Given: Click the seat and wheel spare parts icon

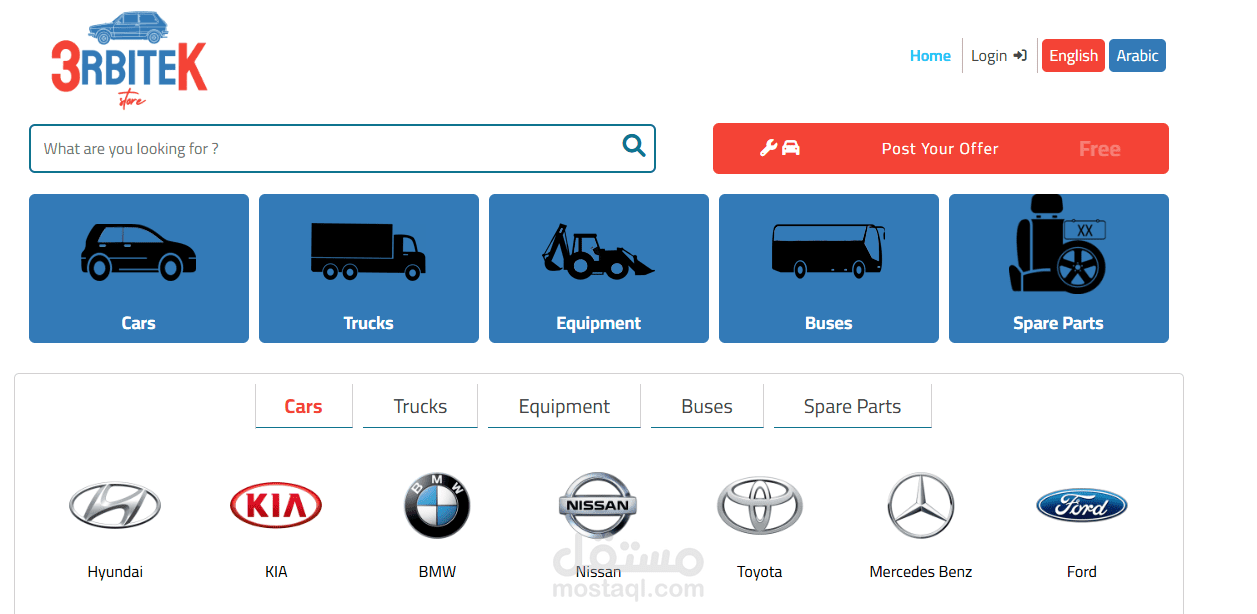Looking at the screenshot, I should pos(1058,243).
